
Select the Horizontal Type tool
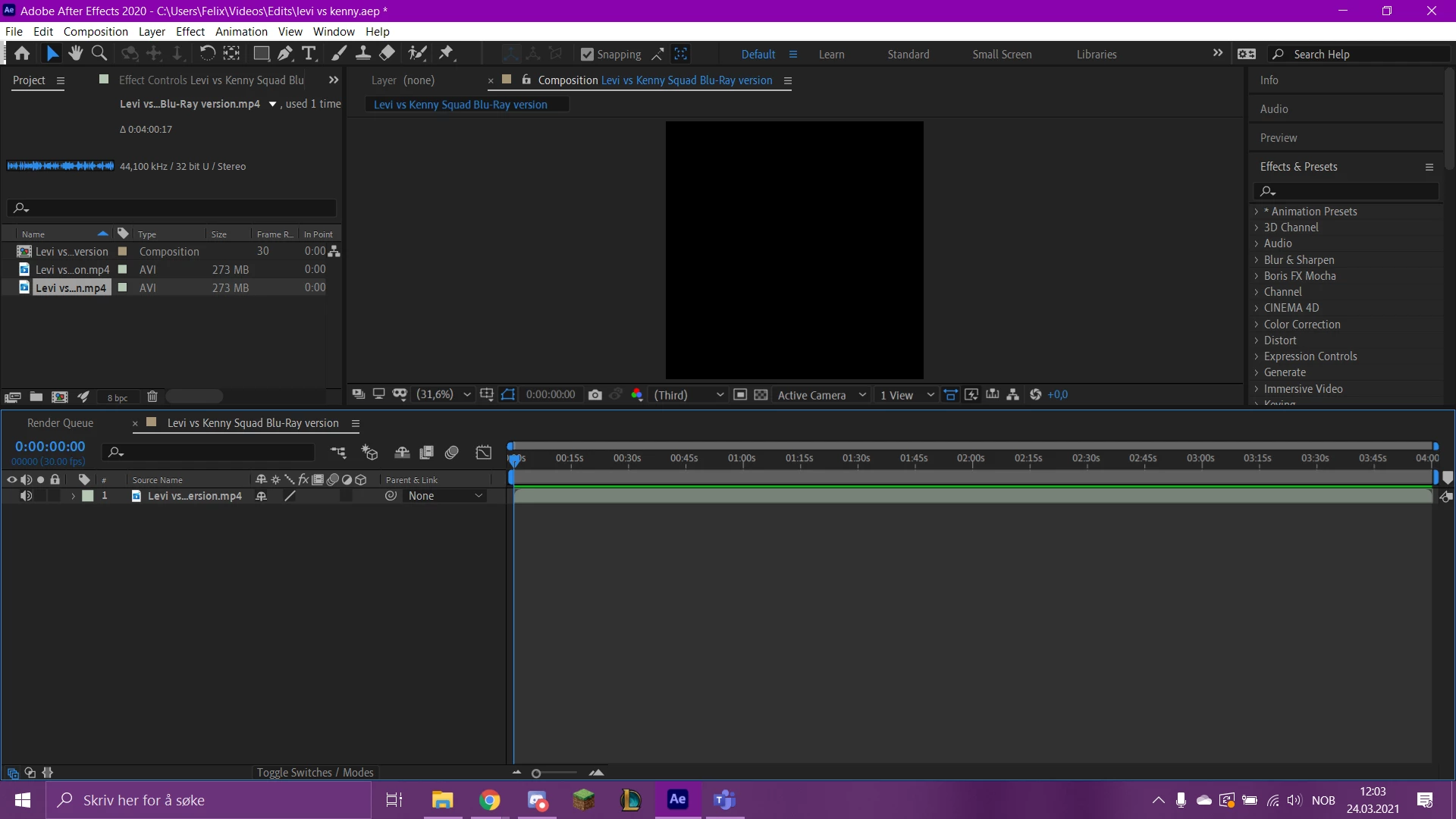click(x=309, y=53)
